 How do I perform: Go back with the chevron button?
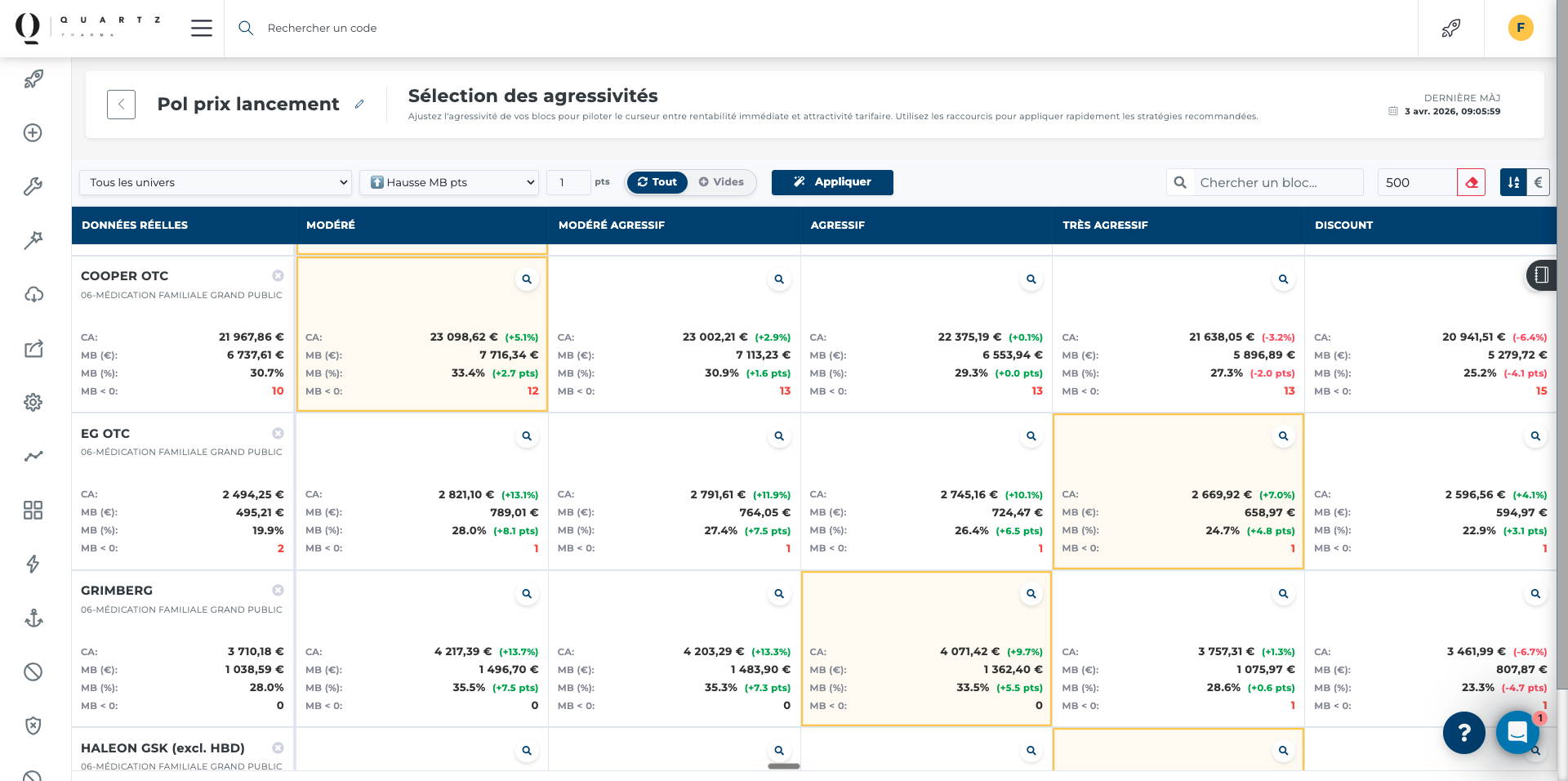121,105
